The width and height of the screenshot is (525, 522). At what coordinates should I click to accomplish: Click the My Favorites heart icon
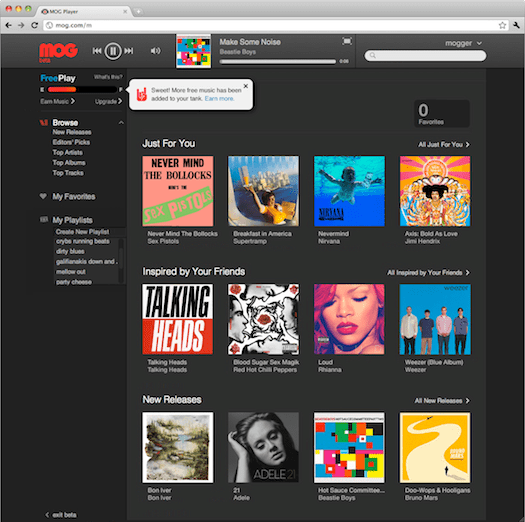43,196
